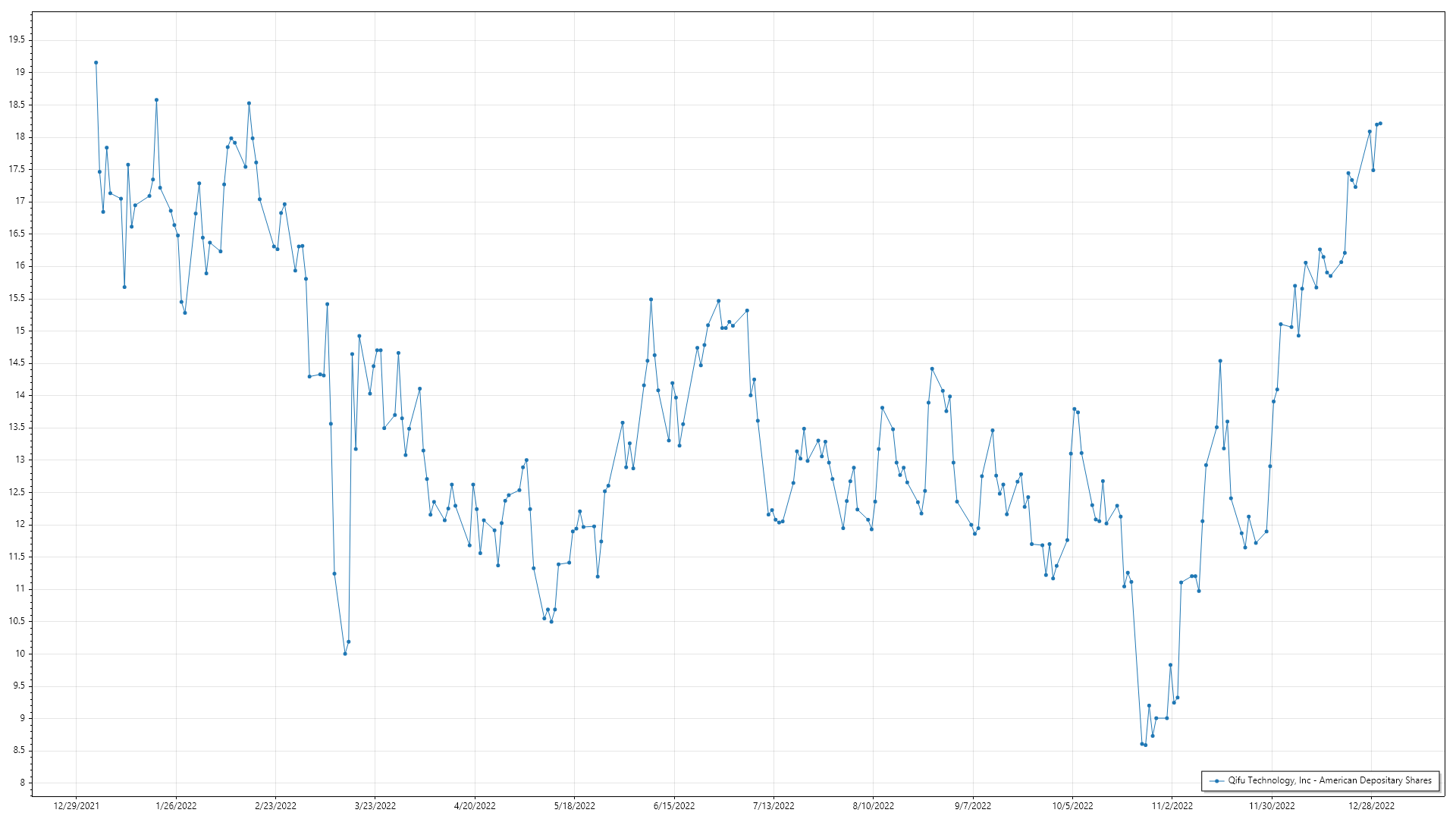Click the 19.5 y-axis value label
This screenshot has width=1456, height=819.
pyautogui.click(x=17, y=40)
